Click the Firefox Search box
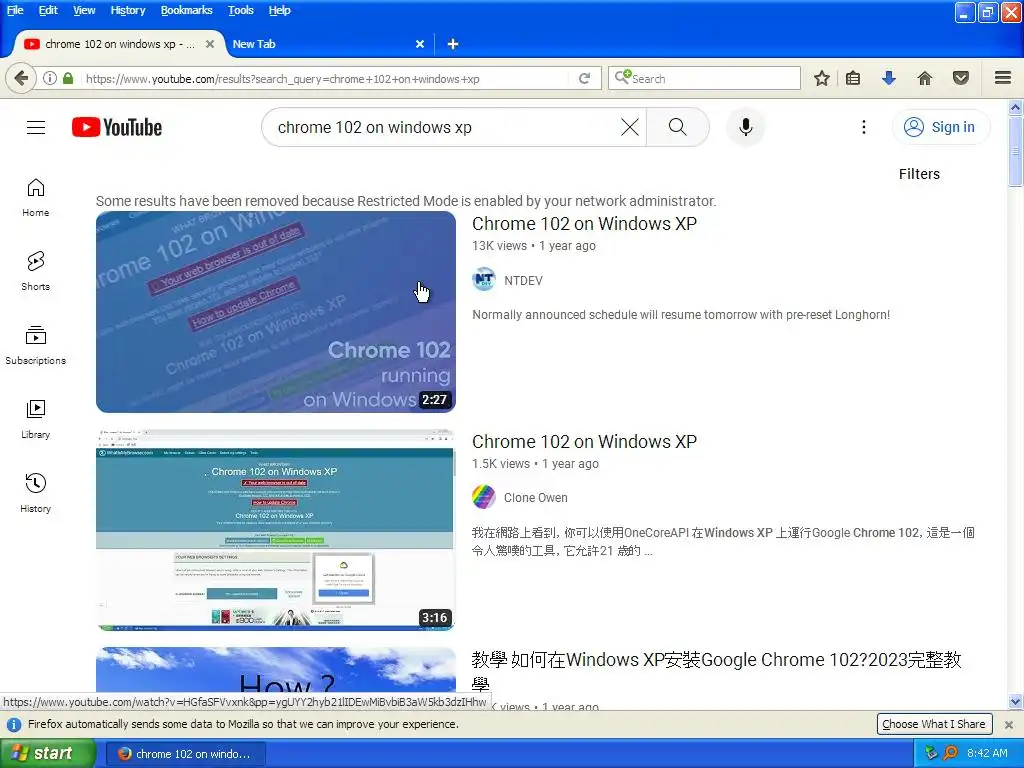The width and height of the screenshot is (1024, 768). 704,78
